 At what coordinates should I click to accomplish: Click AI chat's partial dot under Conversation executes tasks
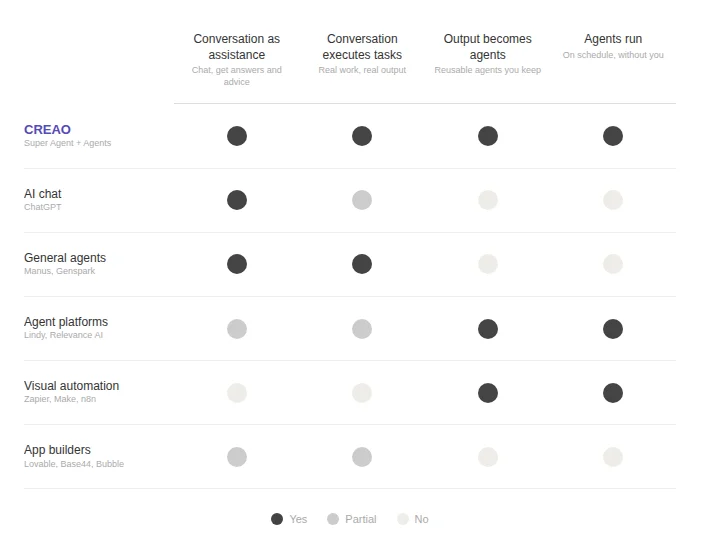[x=362, y=200]
